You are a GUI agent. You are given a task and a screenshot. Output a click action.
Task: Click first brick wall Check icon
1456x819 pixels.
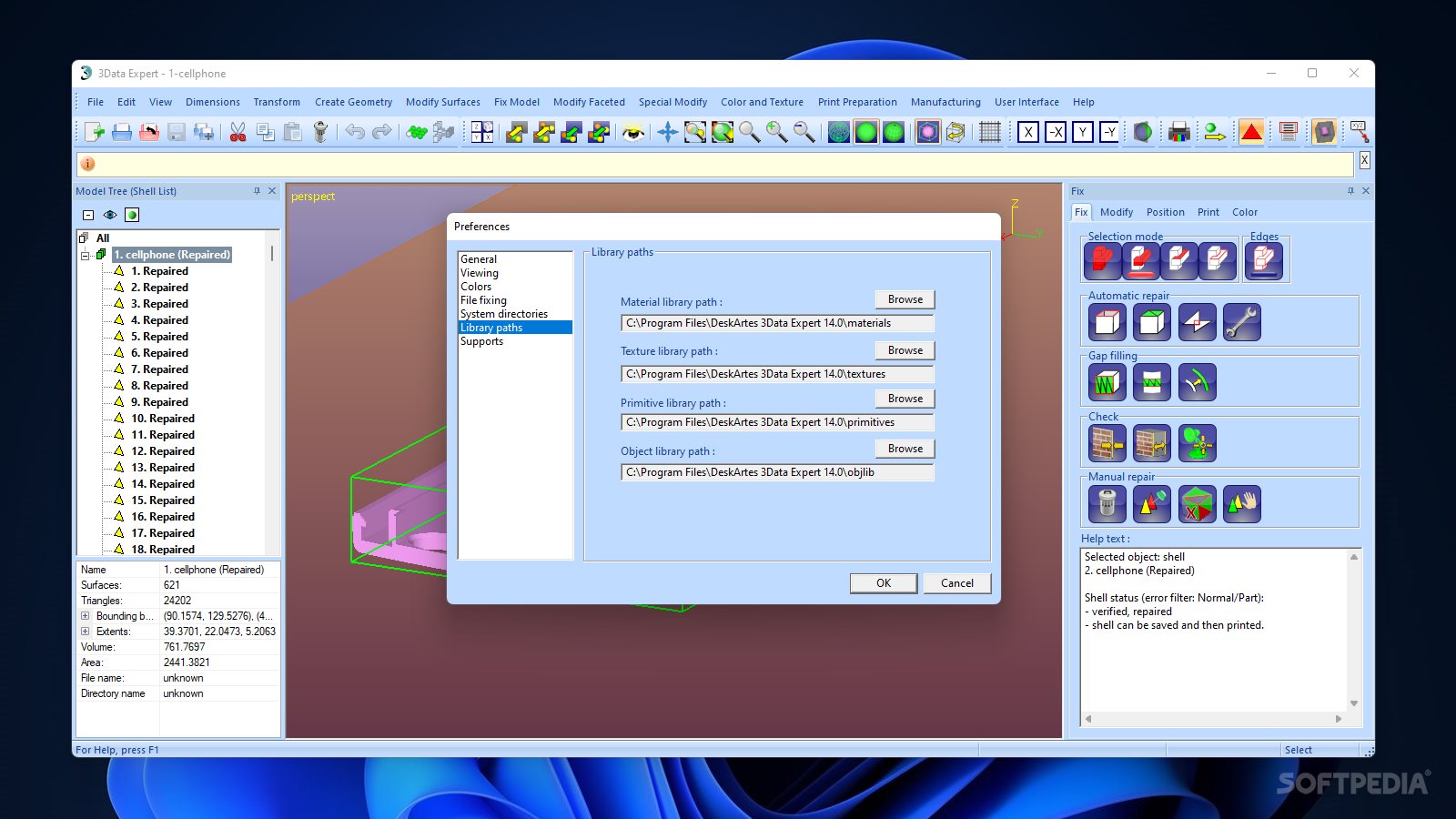click(1107, 443)
